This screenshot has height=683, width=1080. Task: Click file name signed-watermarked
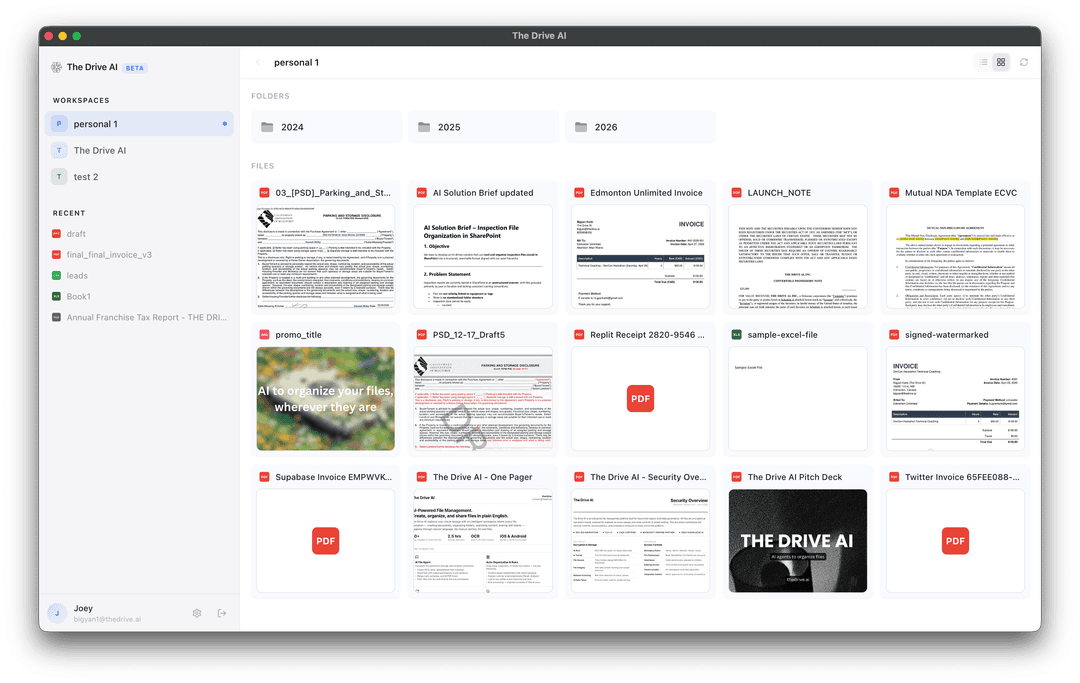pos(946,335)
